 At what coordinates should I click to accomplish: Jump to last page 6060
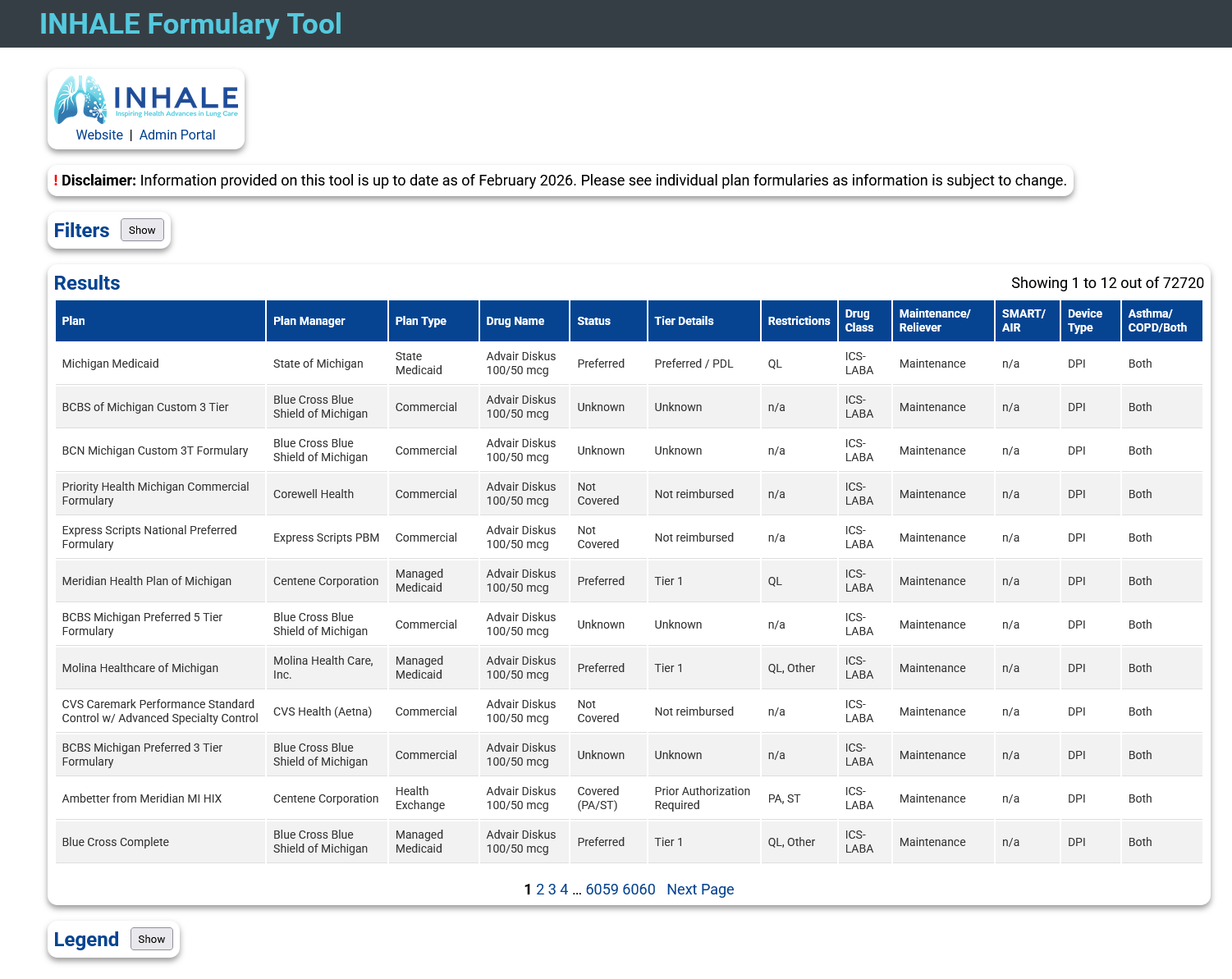[x=639, y=890]
